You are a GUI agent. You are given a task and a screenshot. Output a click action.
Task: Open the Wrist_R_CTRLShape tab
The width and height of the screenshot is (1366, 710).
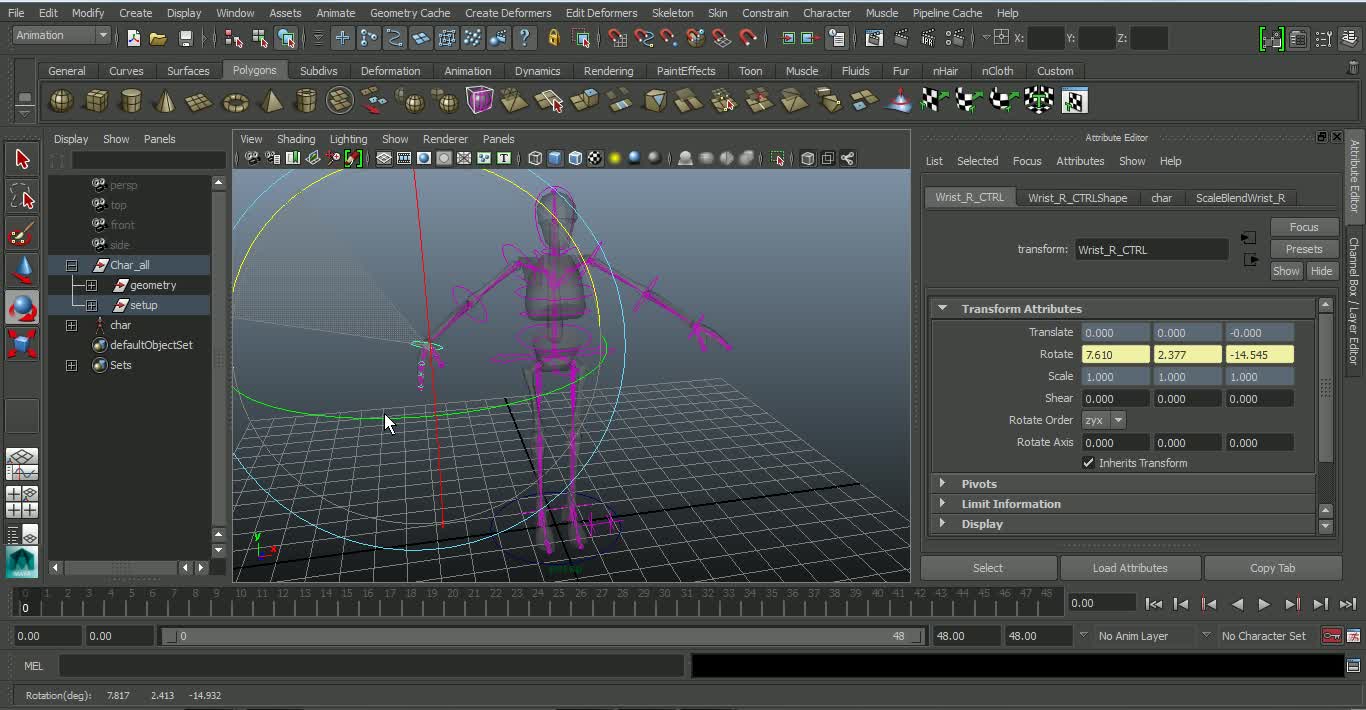pyautogui.click(x=1077, y=198)
